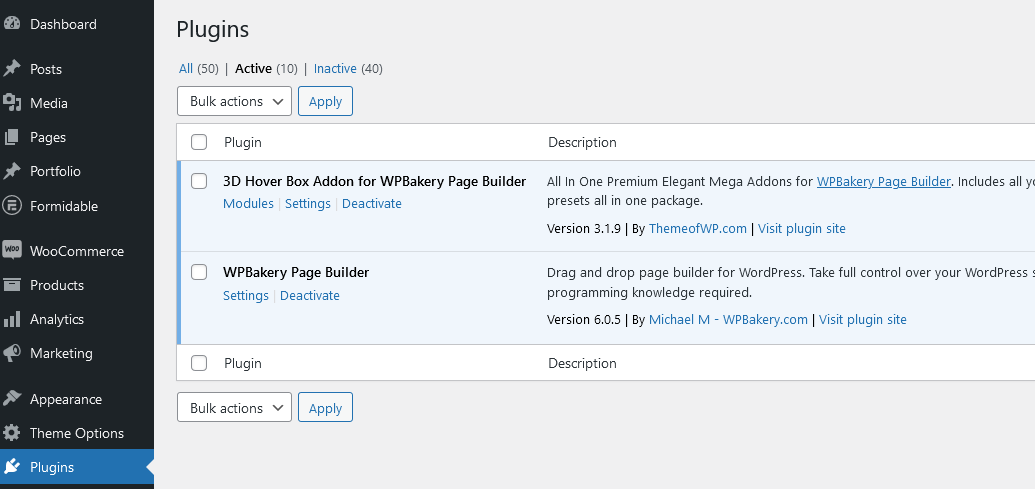Open the Analytics bar chart icon
Image resolution: width=1035 pixels, height=489 pixels.
tap(12, 319)
